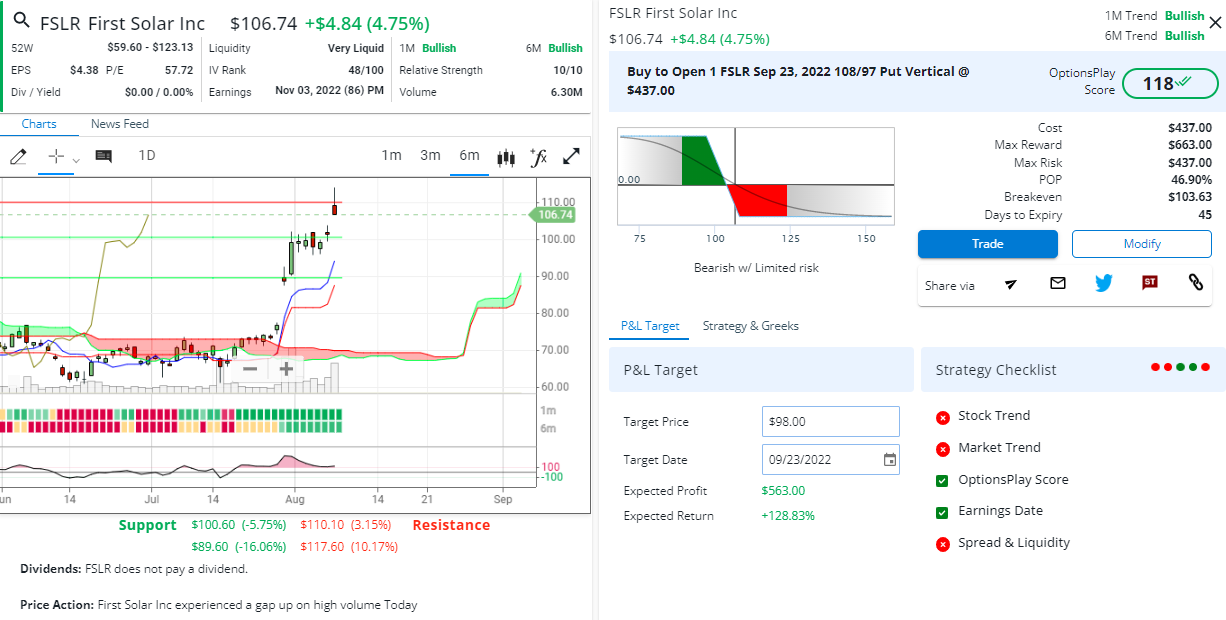Click the POP 46.90% value

[x=1193, y=180]
